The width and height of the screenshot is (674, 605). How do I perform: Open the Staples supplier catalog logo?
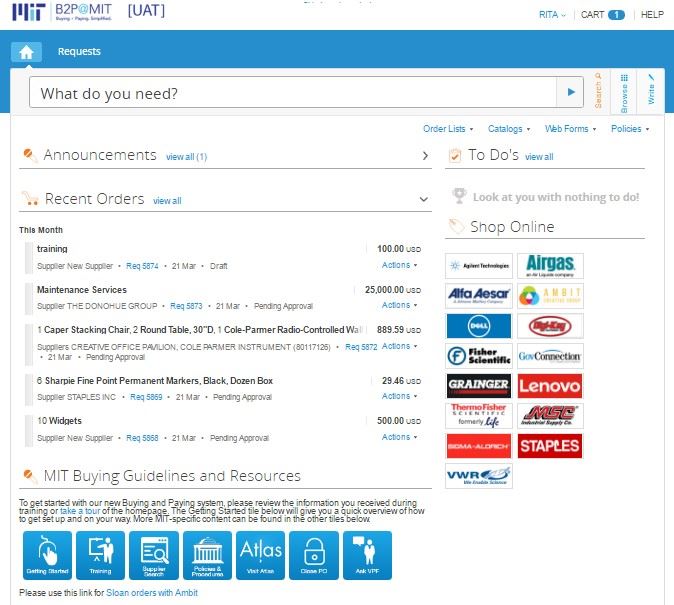(549, 446)
